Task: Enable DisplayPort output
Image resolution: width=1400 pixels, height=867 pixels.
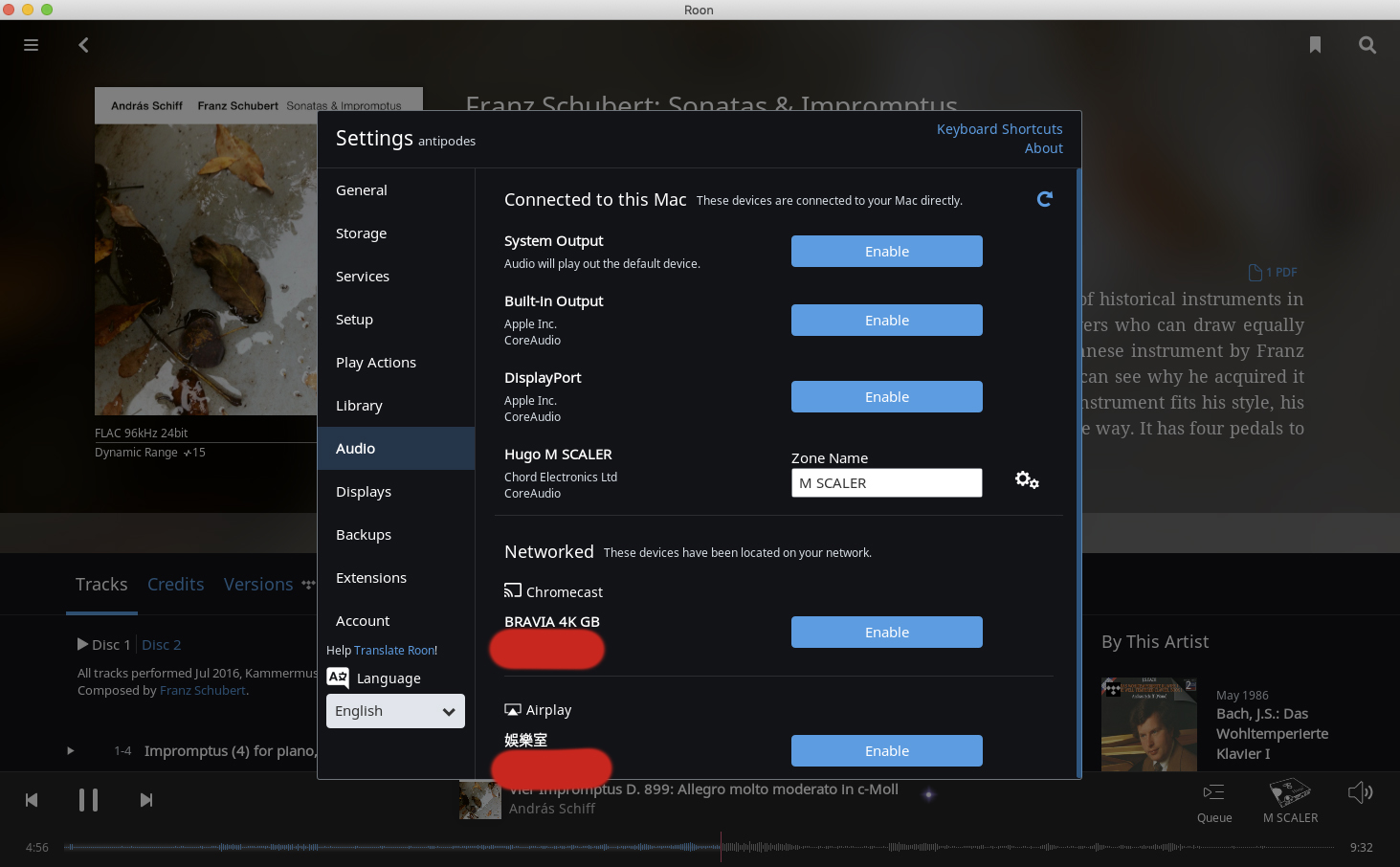Action: pos(886,396)
